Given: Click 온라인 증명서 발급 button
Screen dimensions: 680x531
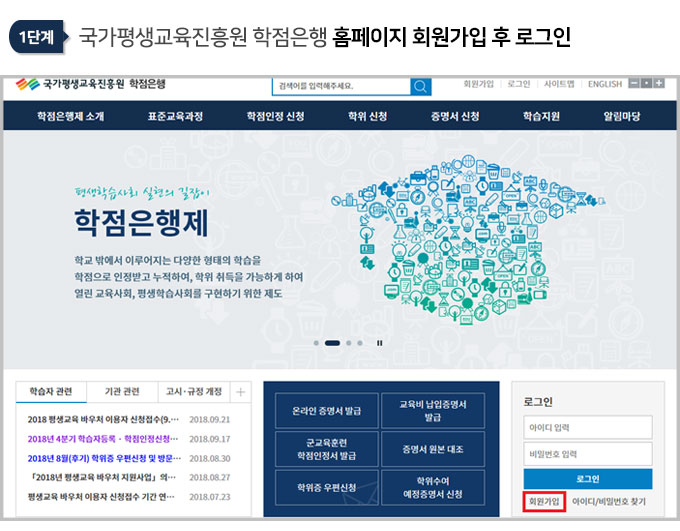Looking at the screenshot, I should pyautogui.click(x=327, y=411).
